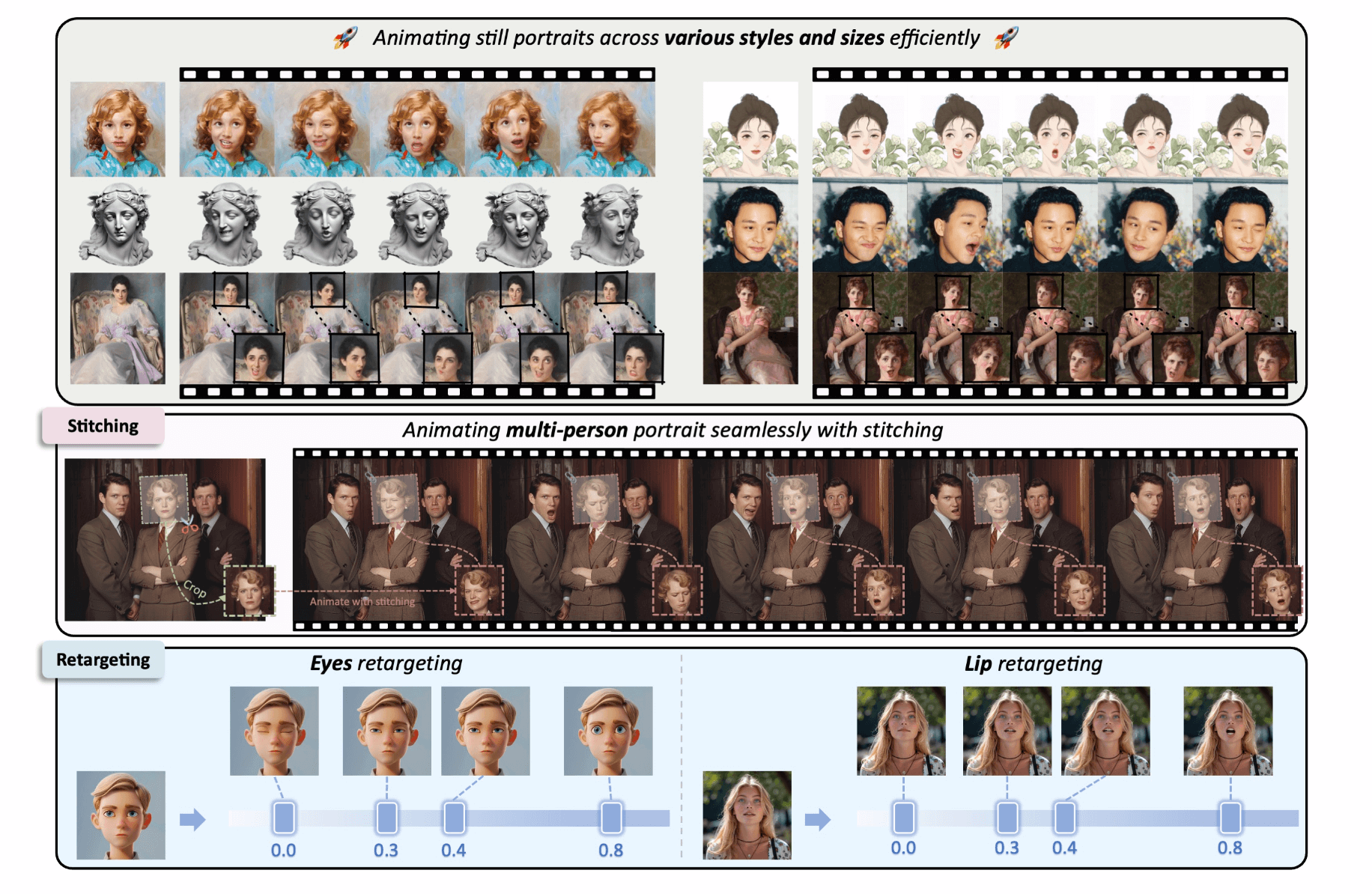This screenshot has width=1372, height=894.
Task: Click the Stitching section label
Action: [x=103, y=426]
